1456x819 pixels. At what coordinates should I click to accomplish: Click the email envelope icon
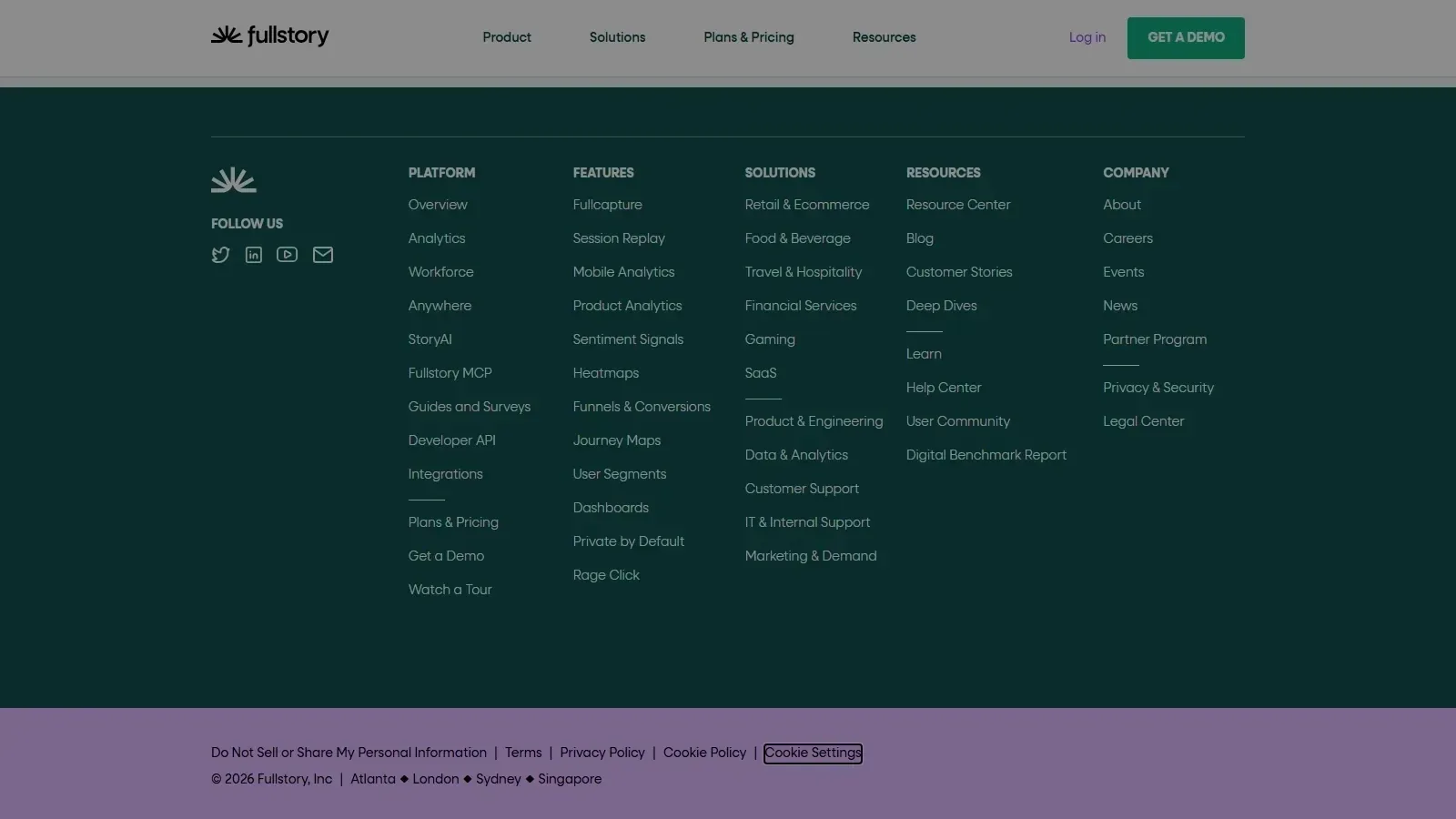(323, 255)
